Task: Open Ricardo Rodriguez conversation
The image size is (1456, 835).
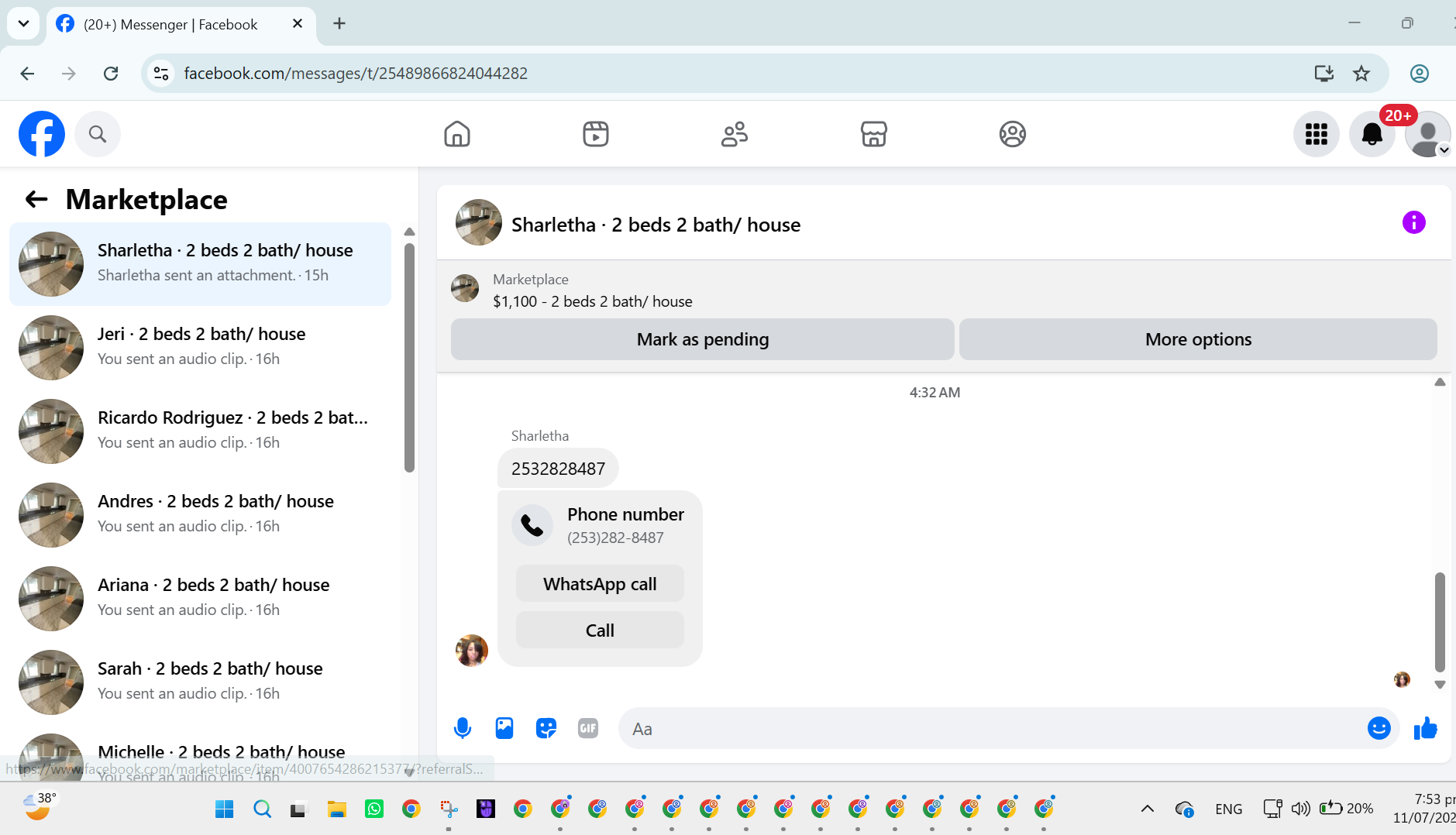Action: pos(201,431)
